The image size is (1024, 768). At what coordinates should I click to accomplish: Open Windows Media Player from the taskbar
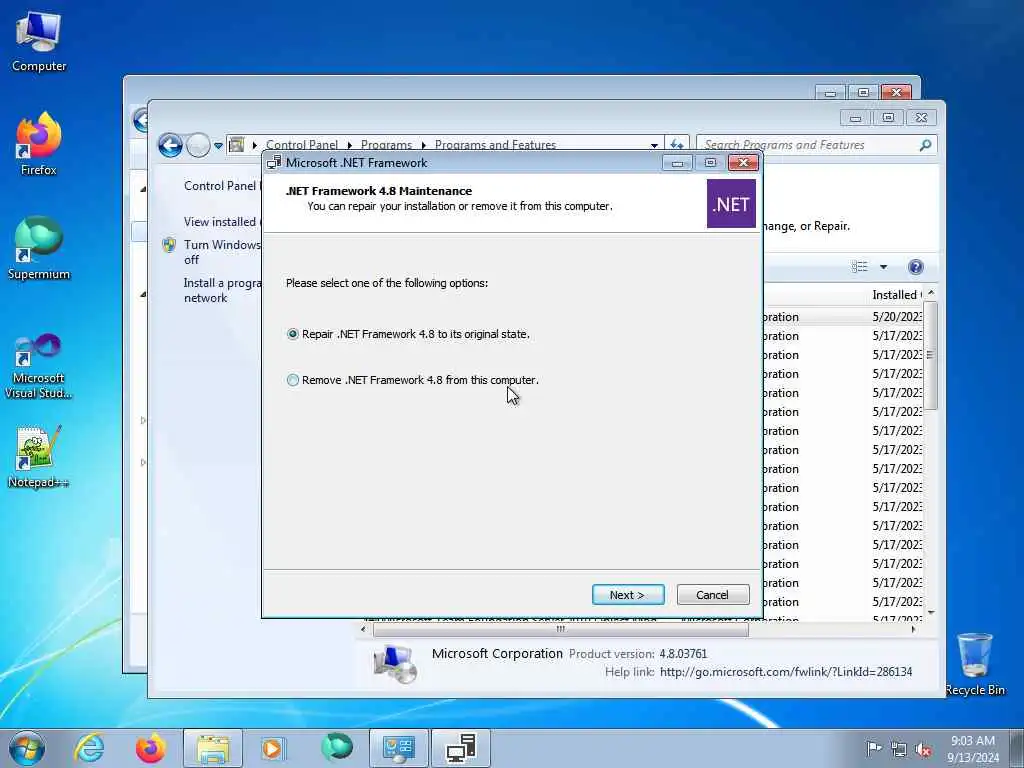(274, 748)
